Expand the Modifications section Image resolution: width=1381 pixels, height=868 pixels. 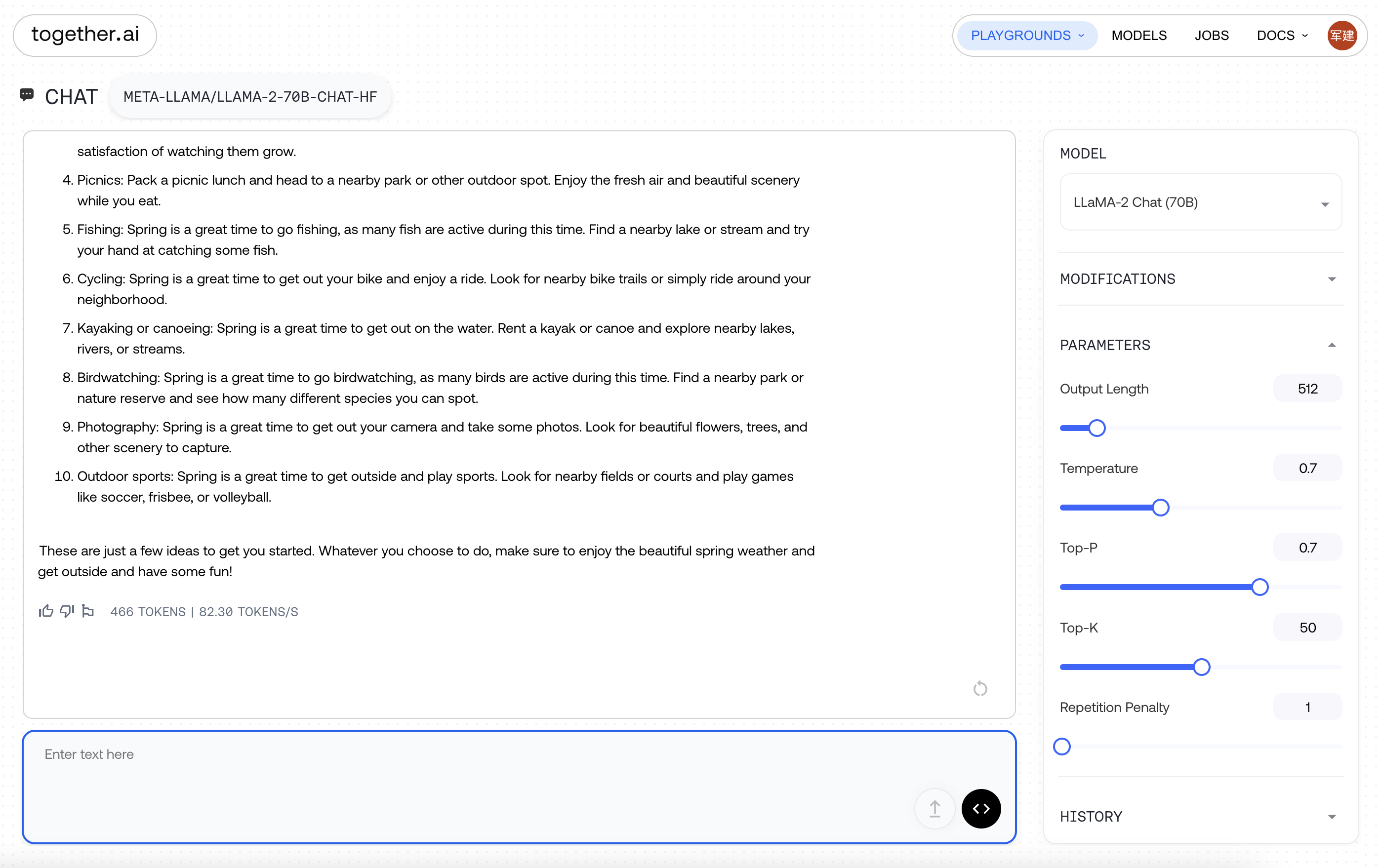click(x=1200, y=279)
